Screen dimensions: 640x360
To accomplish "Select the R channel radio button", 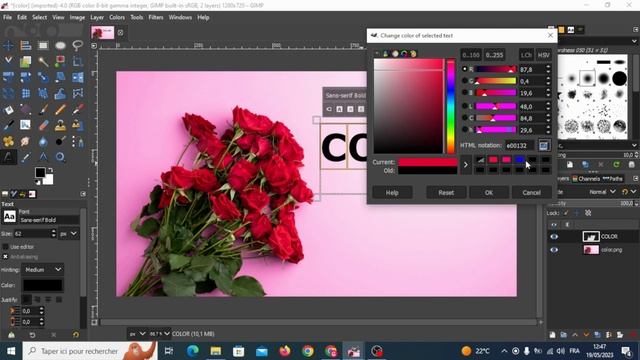I will click(464, 69).
